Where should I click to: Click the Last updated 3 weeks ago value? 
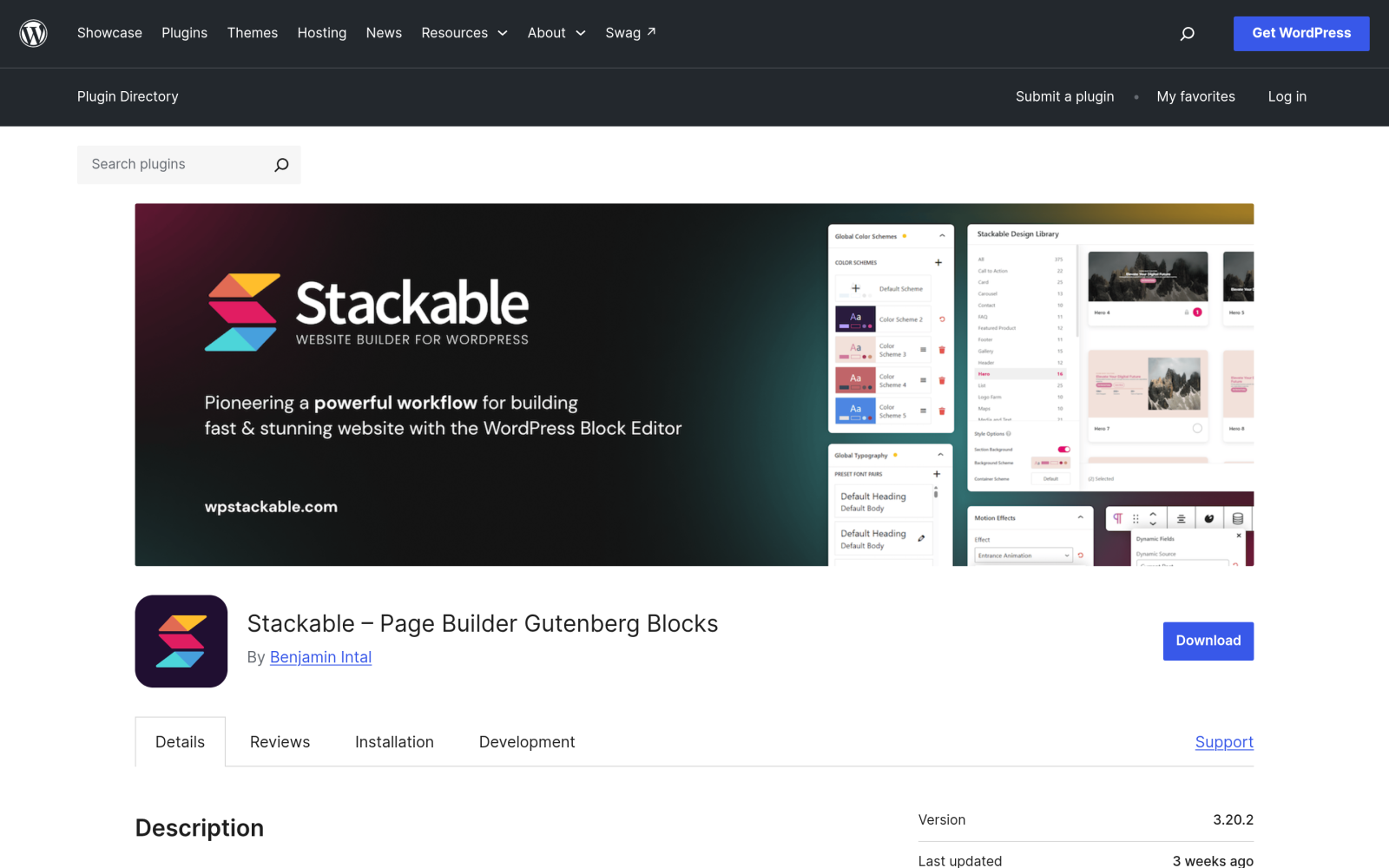coord(1213,861)
